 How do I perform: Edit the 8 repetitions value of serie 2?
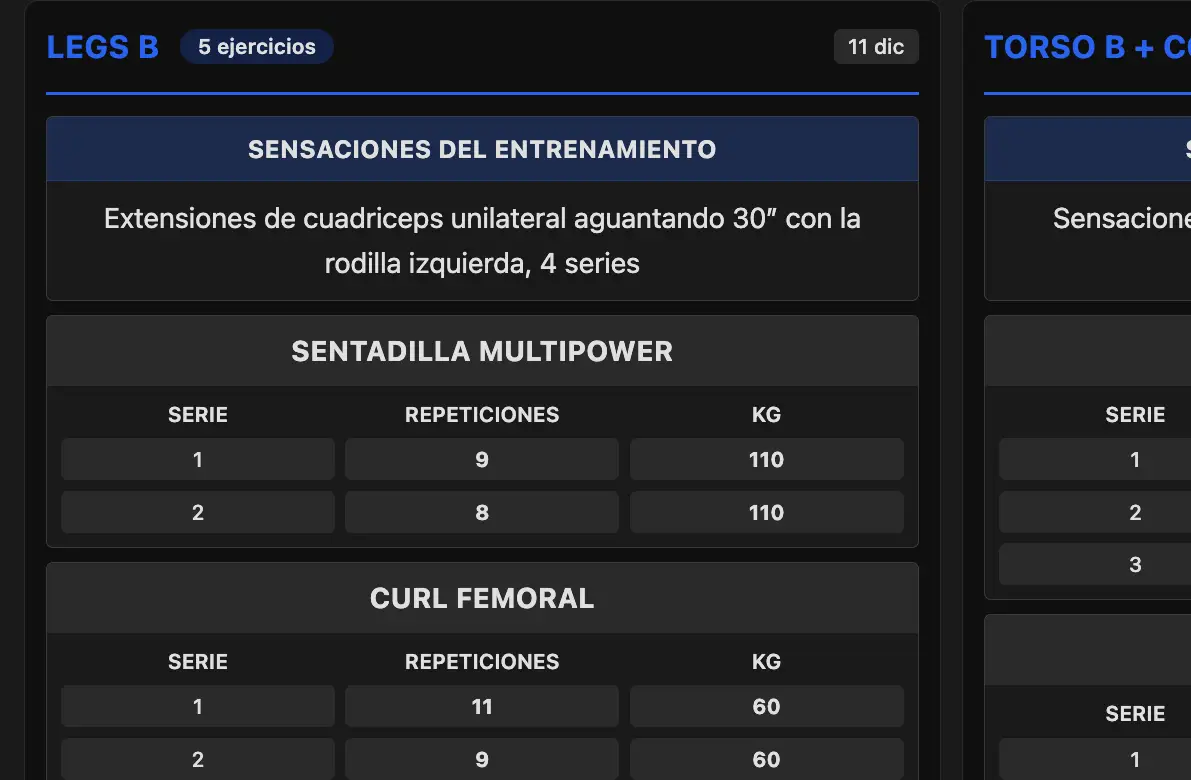pos(482,512)
